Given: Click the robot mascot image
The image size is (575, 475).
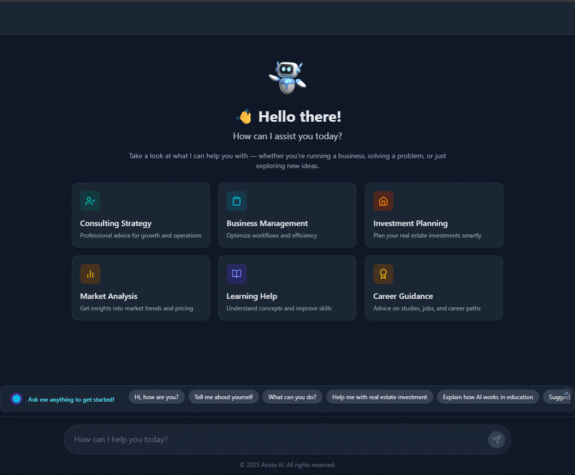Looking at the screenshot, I should coord(288,77).
